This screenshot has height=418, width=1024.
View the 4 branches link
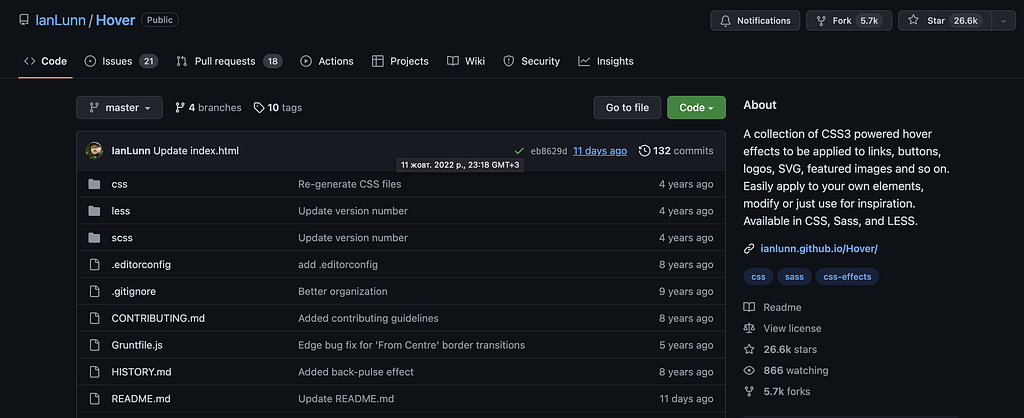tap(208, 108)
